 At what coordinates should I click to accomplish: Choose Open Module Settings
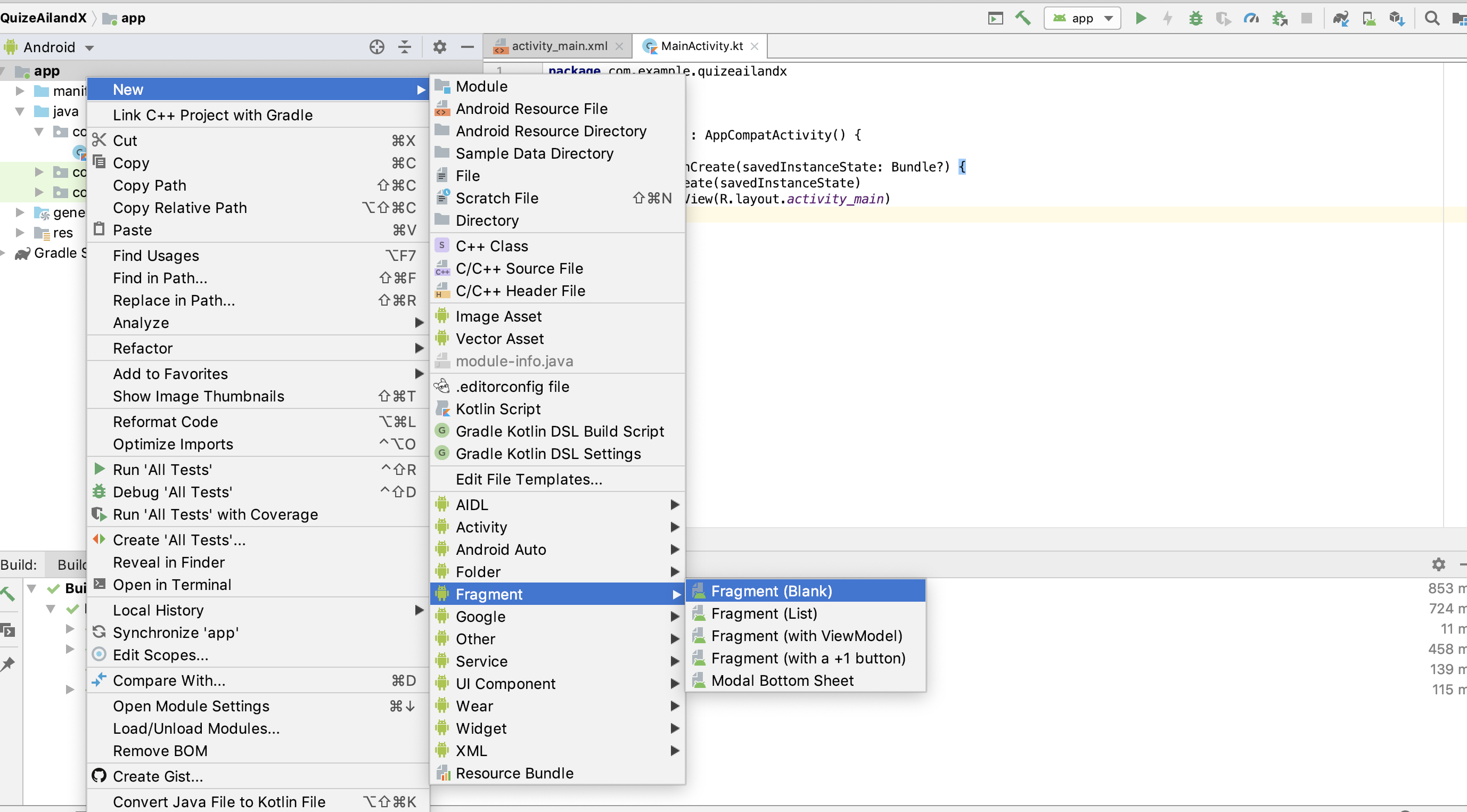[x=258, y=706]
